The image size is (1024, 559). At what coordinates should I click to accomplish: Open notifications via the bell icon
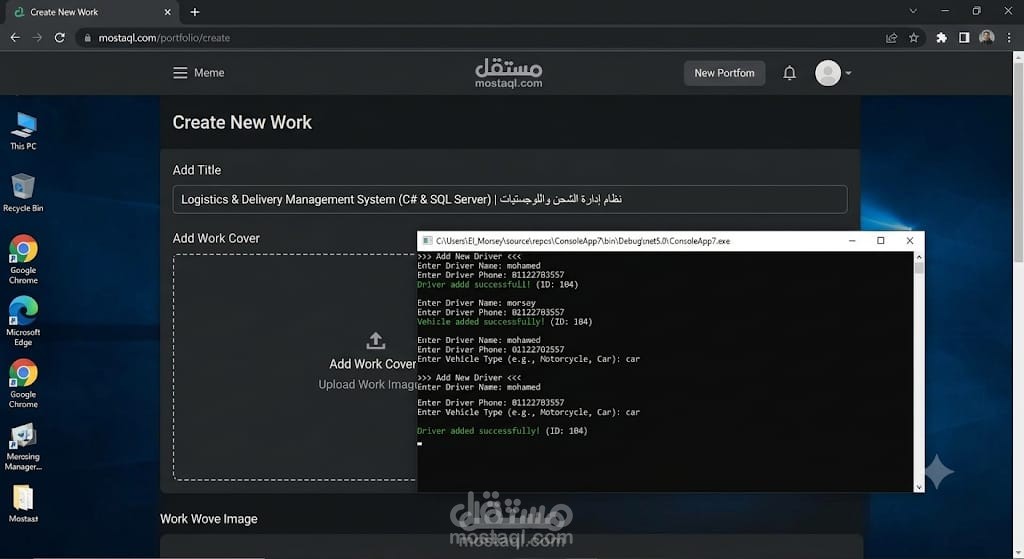(790, 73)
